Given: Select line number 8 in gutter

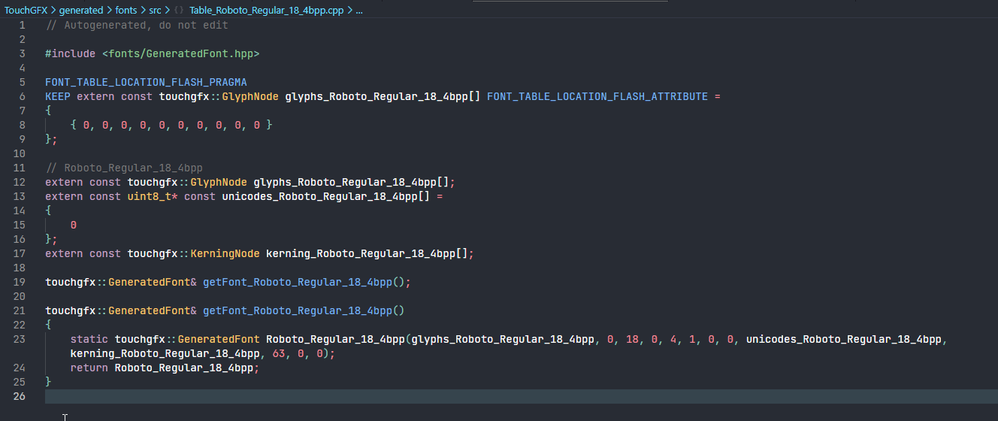Looking at the screenshot, I should point(23,125).
